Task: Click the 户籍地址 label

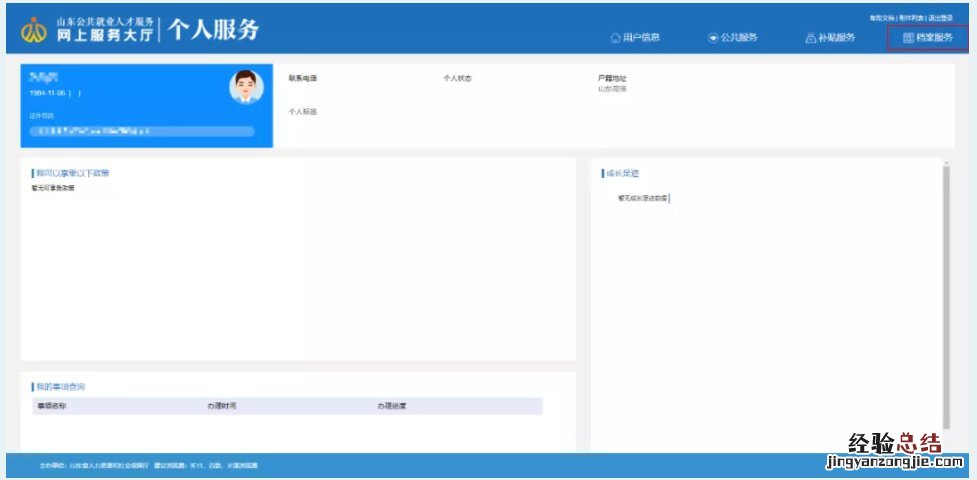Action: coord(612,79)
